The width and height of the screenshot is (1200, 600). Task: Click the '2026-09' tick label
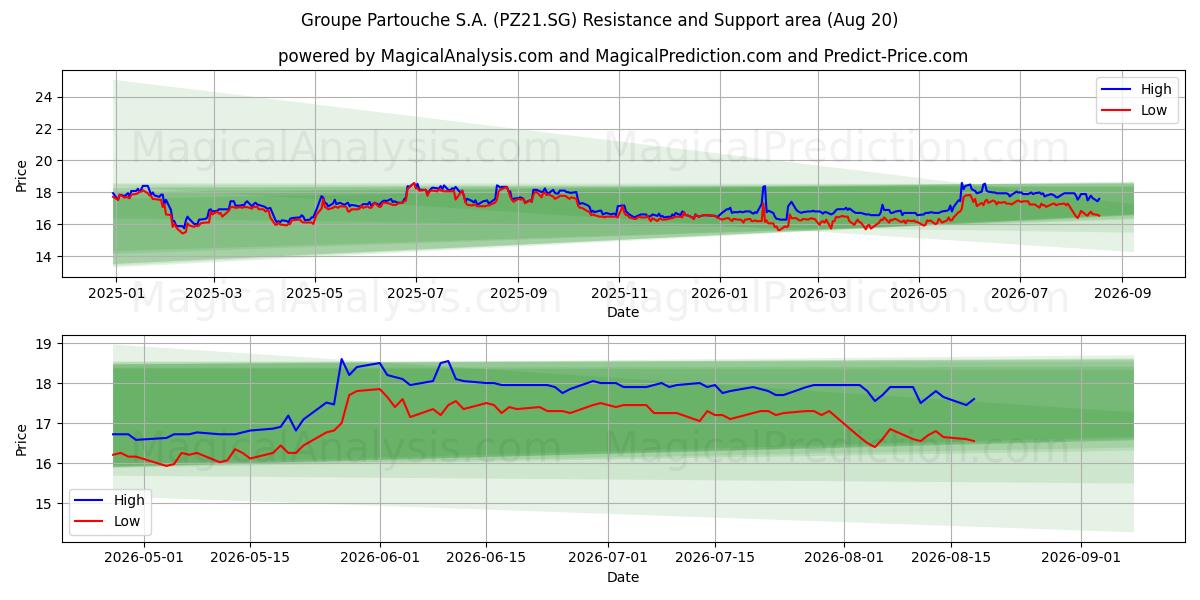pos(1122,293)
